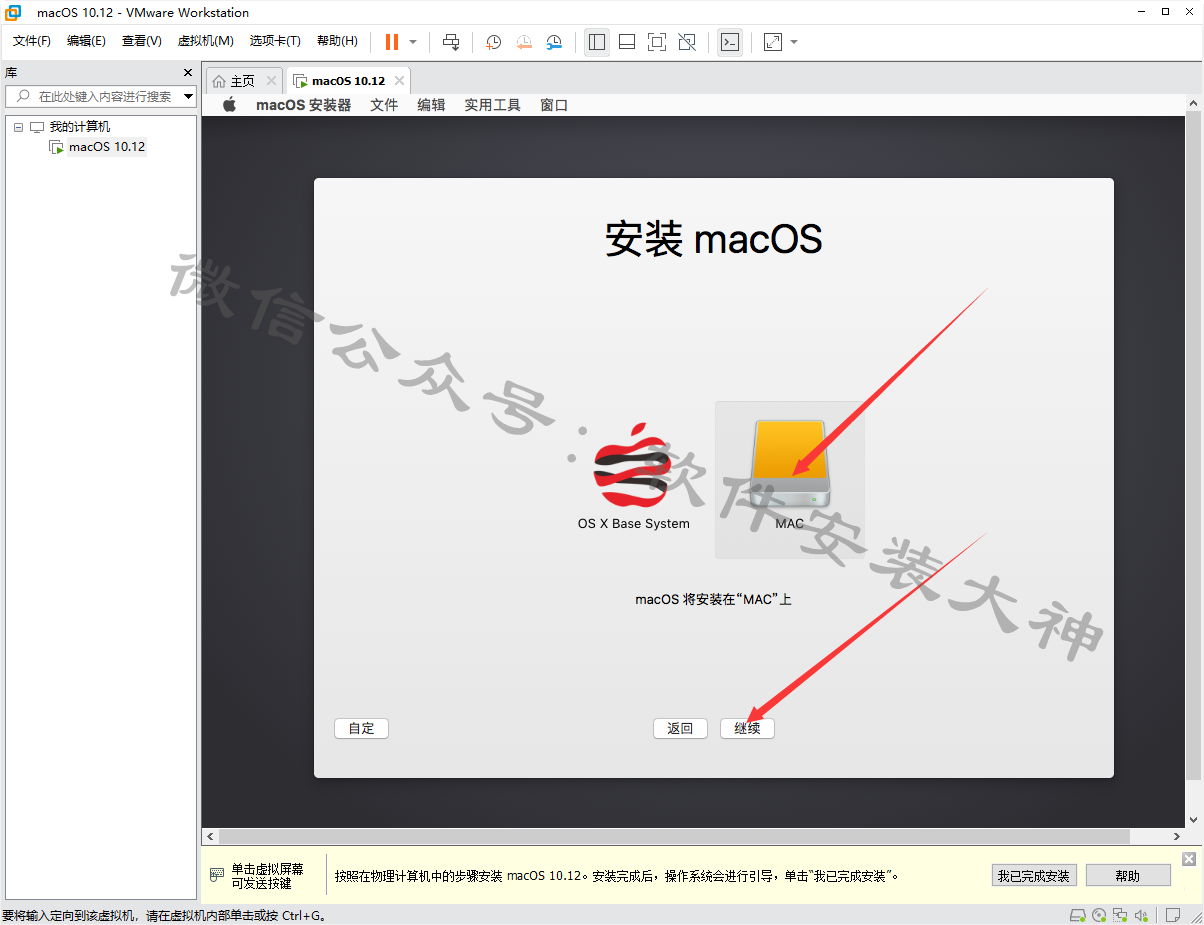The image size is (1204, 925).
Task: Open the library search dropdown arrow
Action: coord(189,96)
